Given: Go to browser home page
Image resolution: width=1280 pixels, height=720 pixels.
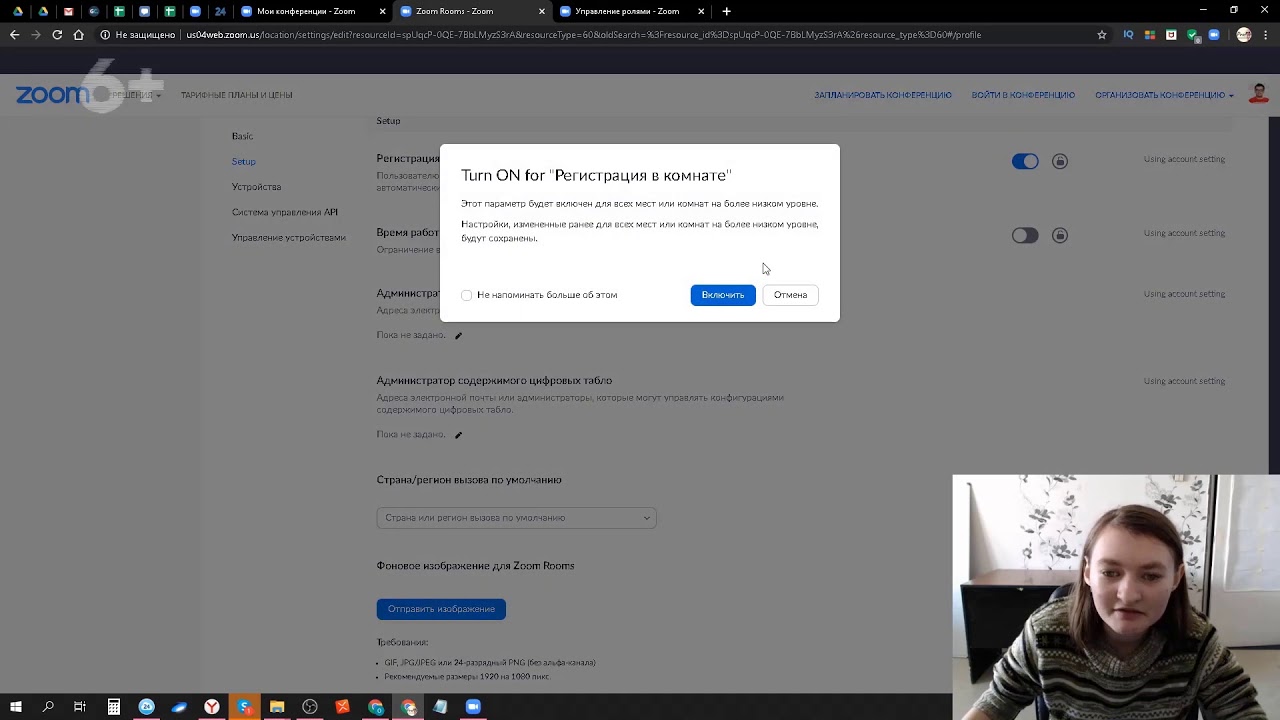Looking at the screenshot, I should (78, 35).
